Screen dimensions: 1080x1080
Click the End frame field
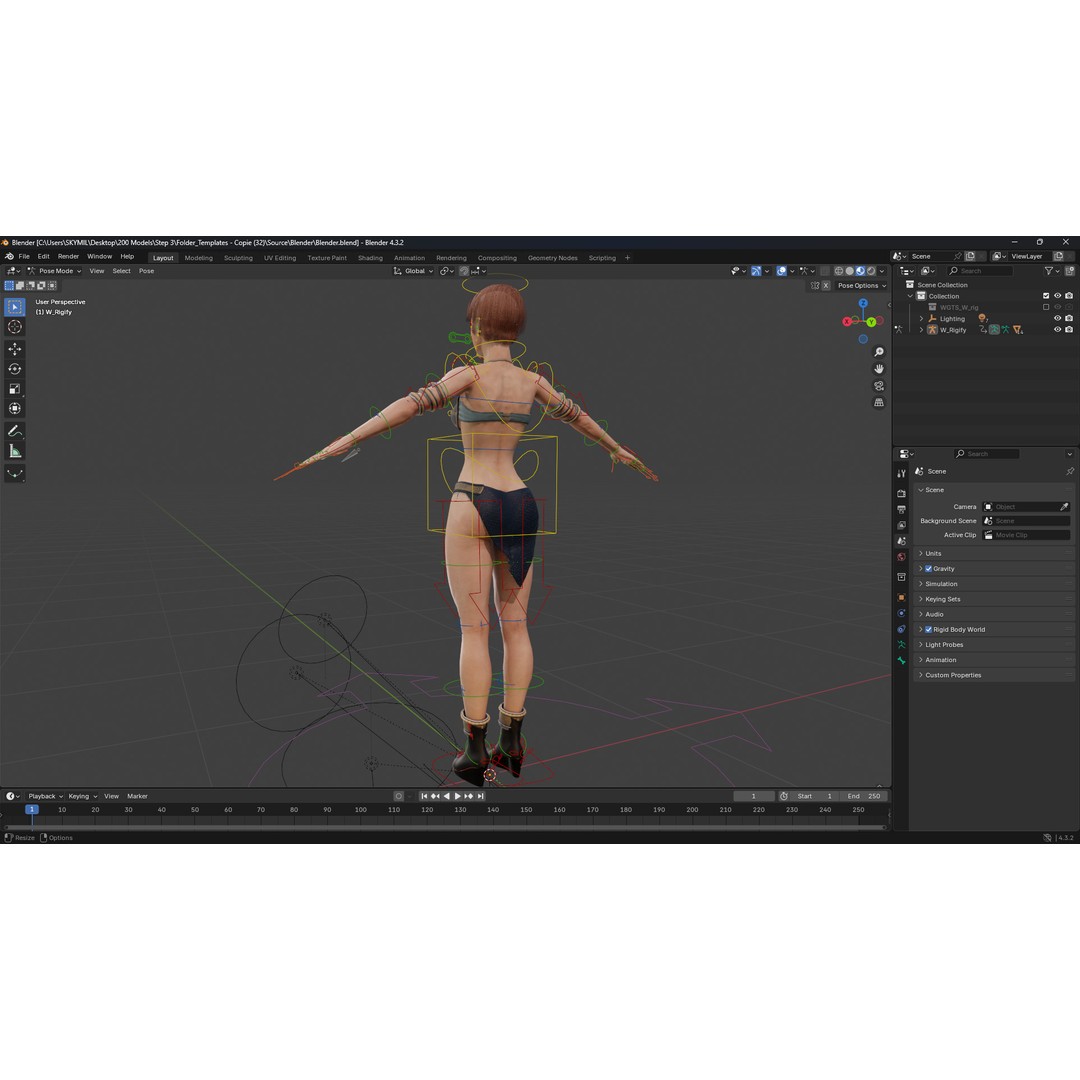point(864,796)
